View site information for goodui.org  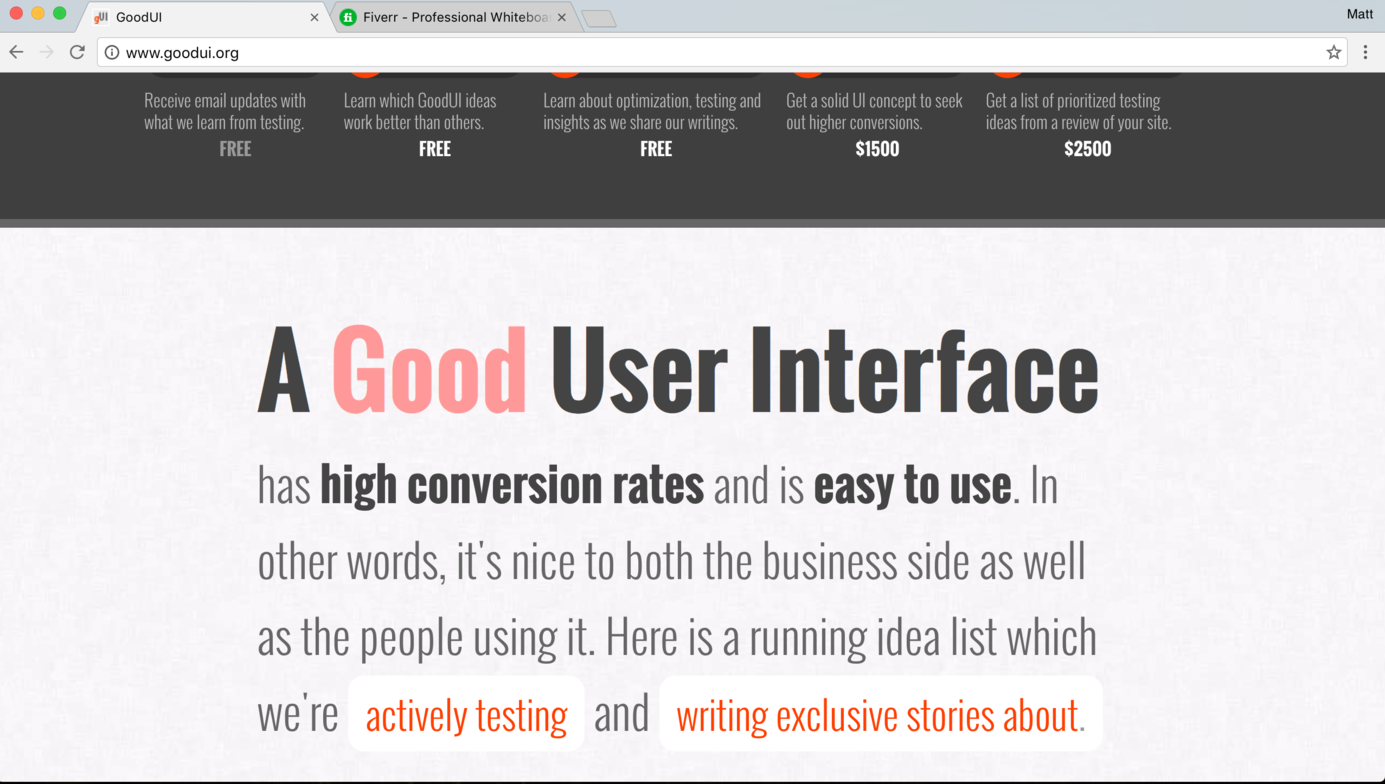coord(112,52)
